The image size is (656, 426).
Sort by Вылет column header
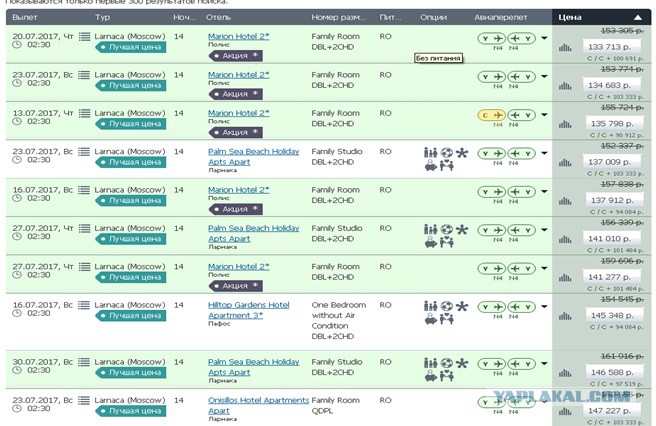pyautogui.click(x=25, y=18)
